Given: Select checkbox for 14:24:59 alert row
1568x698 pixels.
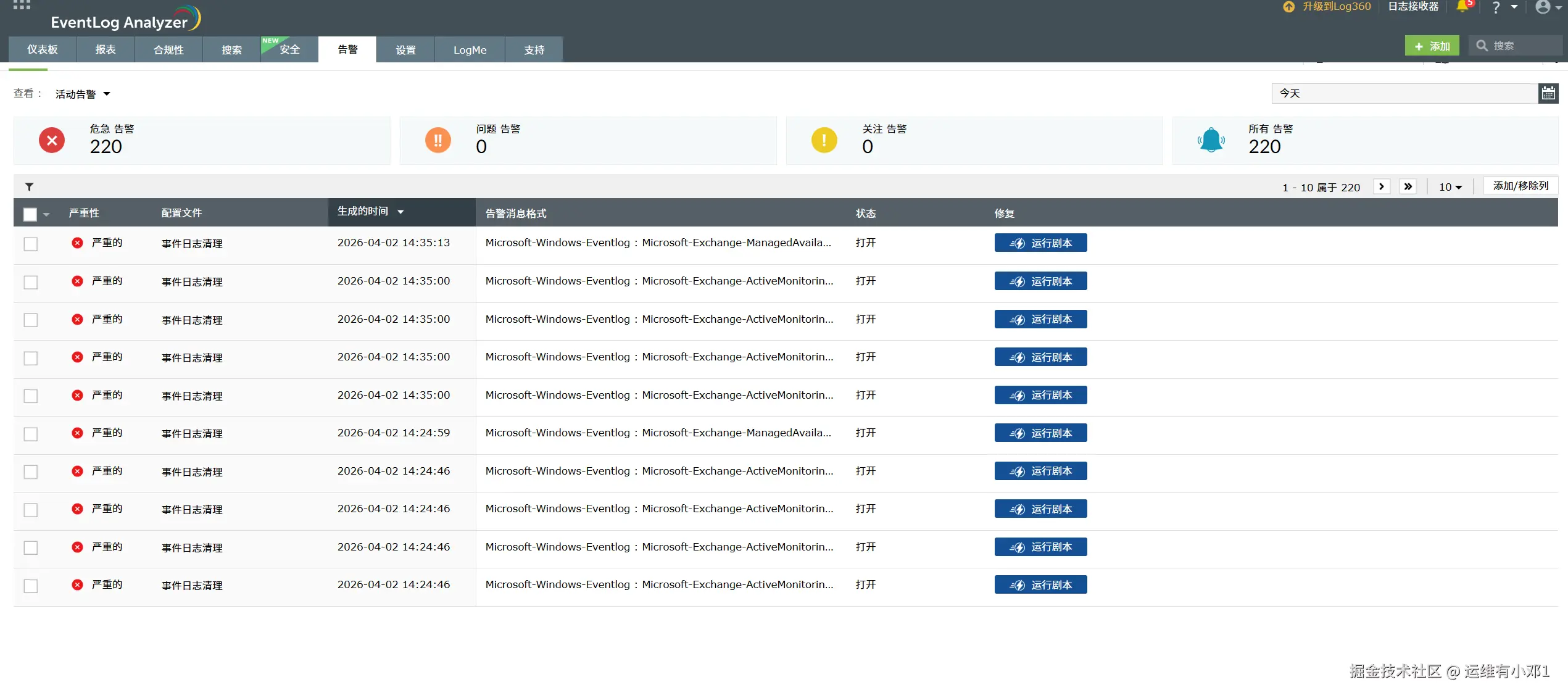Looking at the screenshot, I should coord(31,434).
